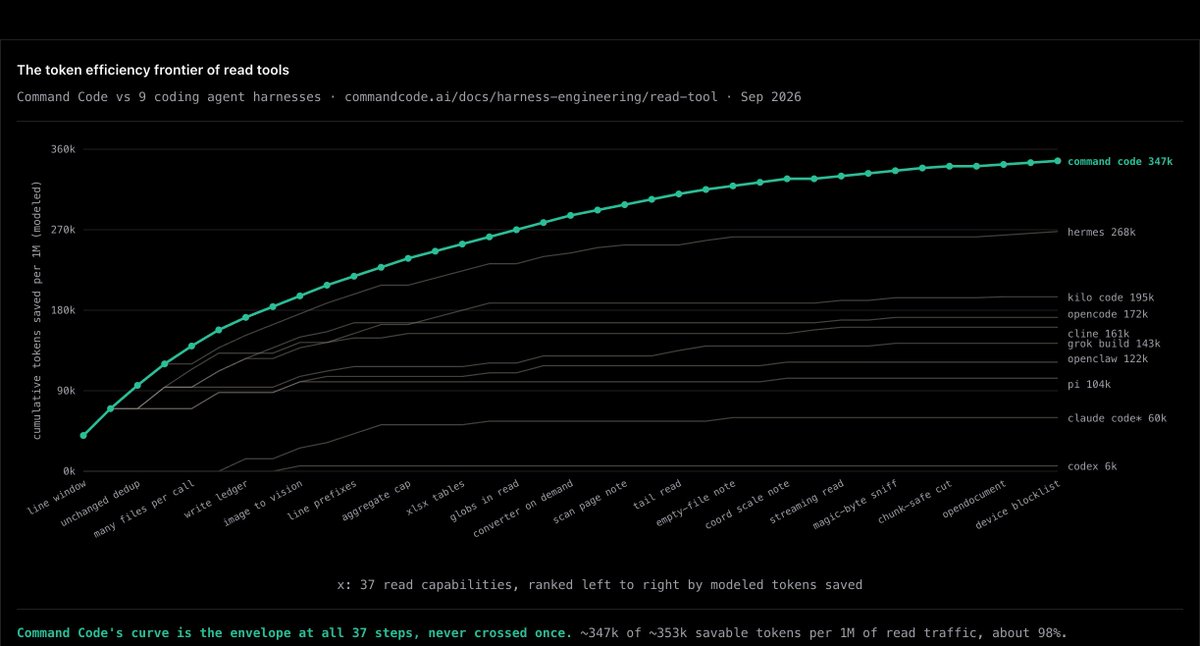Click the "90k" y-axis tick label
This screenshot has height=646, width=1200.
point(66,391)
